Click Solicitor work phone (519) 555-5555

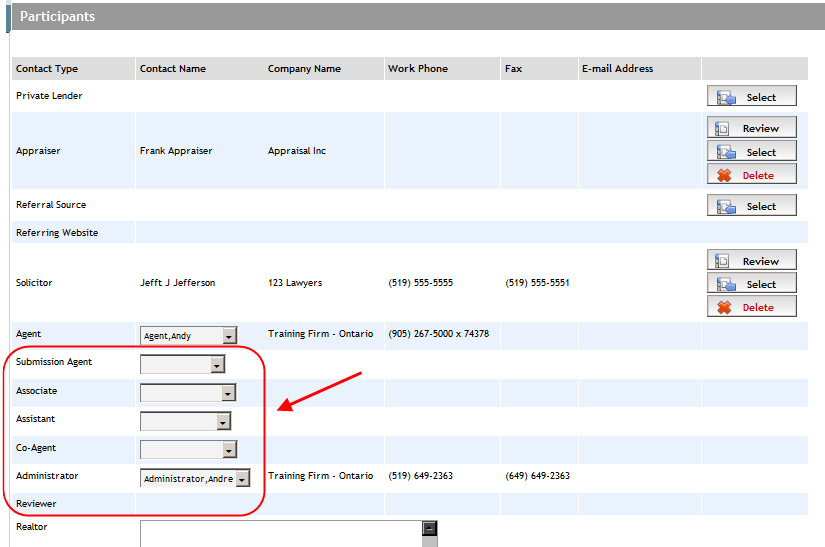(420, 282)
